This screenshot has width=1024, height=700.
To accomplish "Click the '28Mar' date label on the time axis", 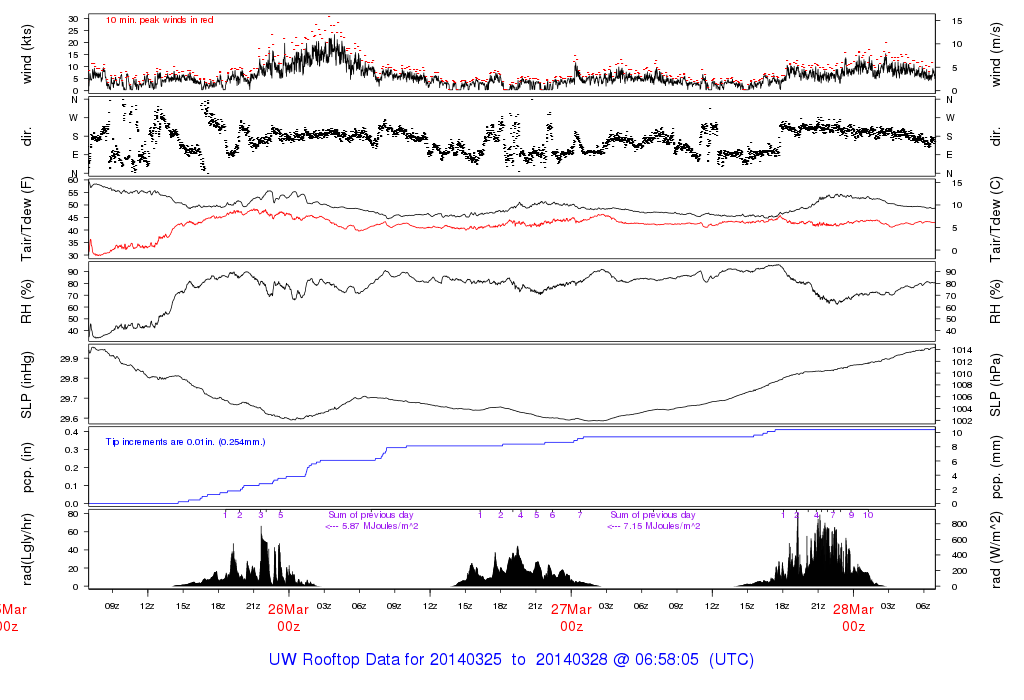I will pyautogui.click(x=853, y=610).
